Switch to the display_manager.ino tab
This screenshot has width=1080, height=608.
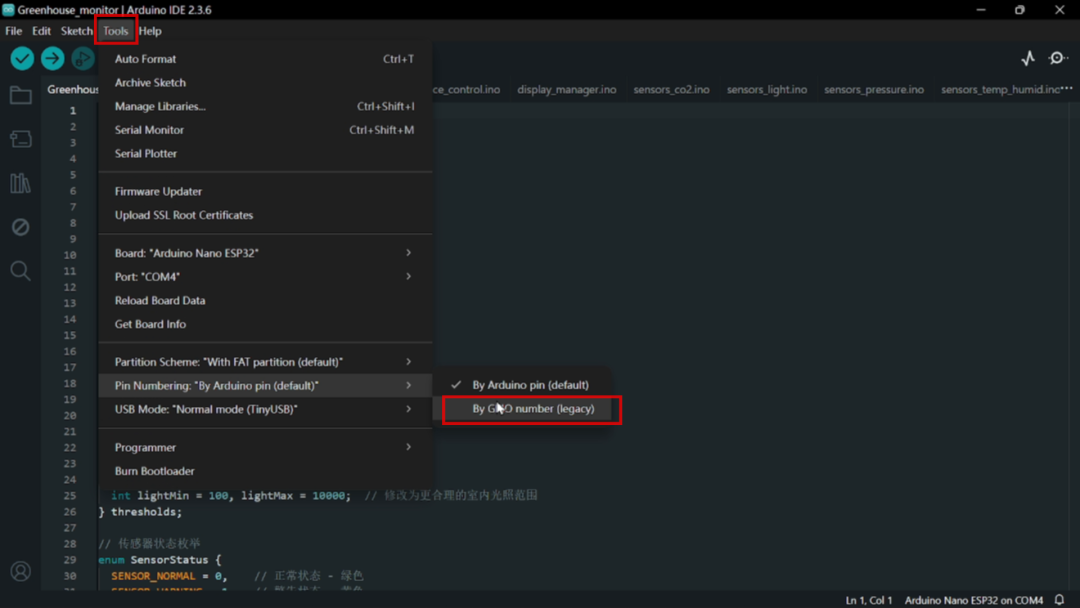(566, 90)
